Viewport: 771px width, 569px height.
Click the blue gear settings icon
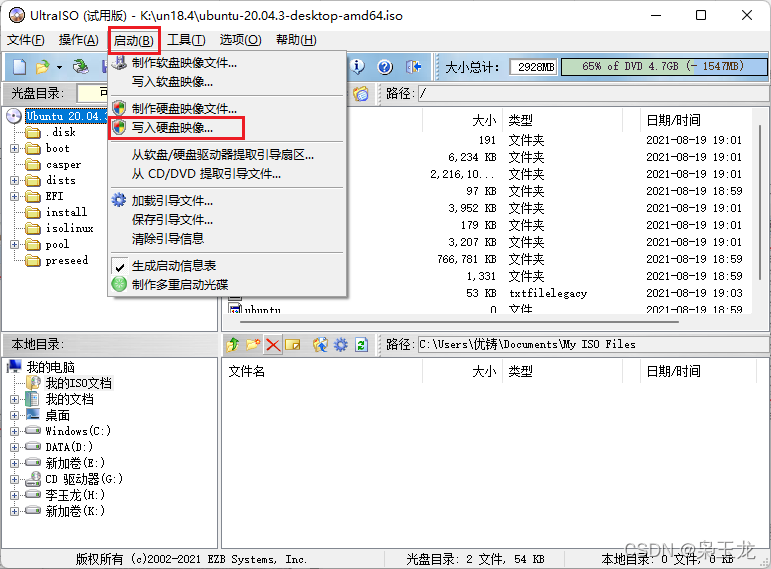(x=341, y=345)
